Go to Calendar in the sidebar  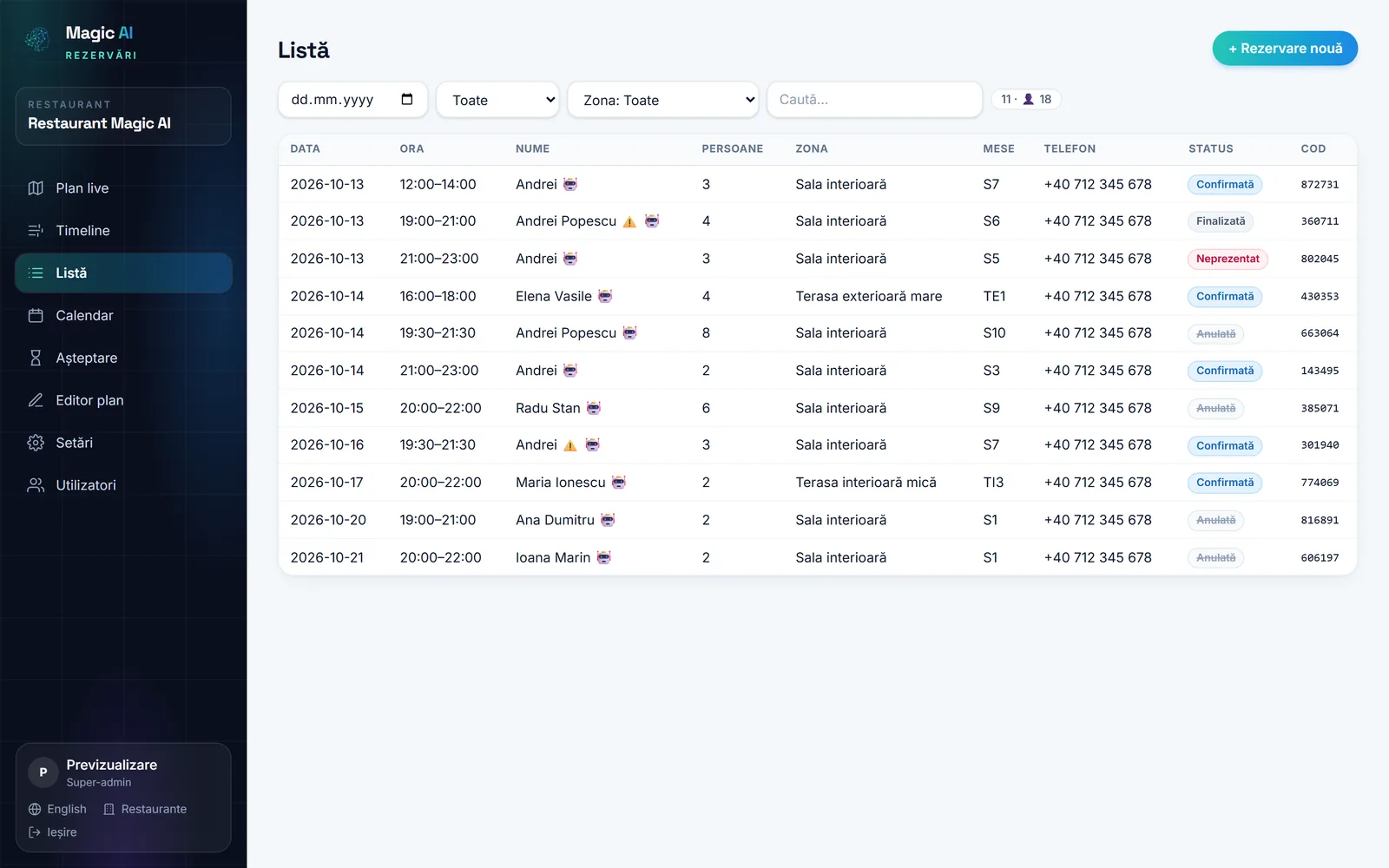point(123,316)
